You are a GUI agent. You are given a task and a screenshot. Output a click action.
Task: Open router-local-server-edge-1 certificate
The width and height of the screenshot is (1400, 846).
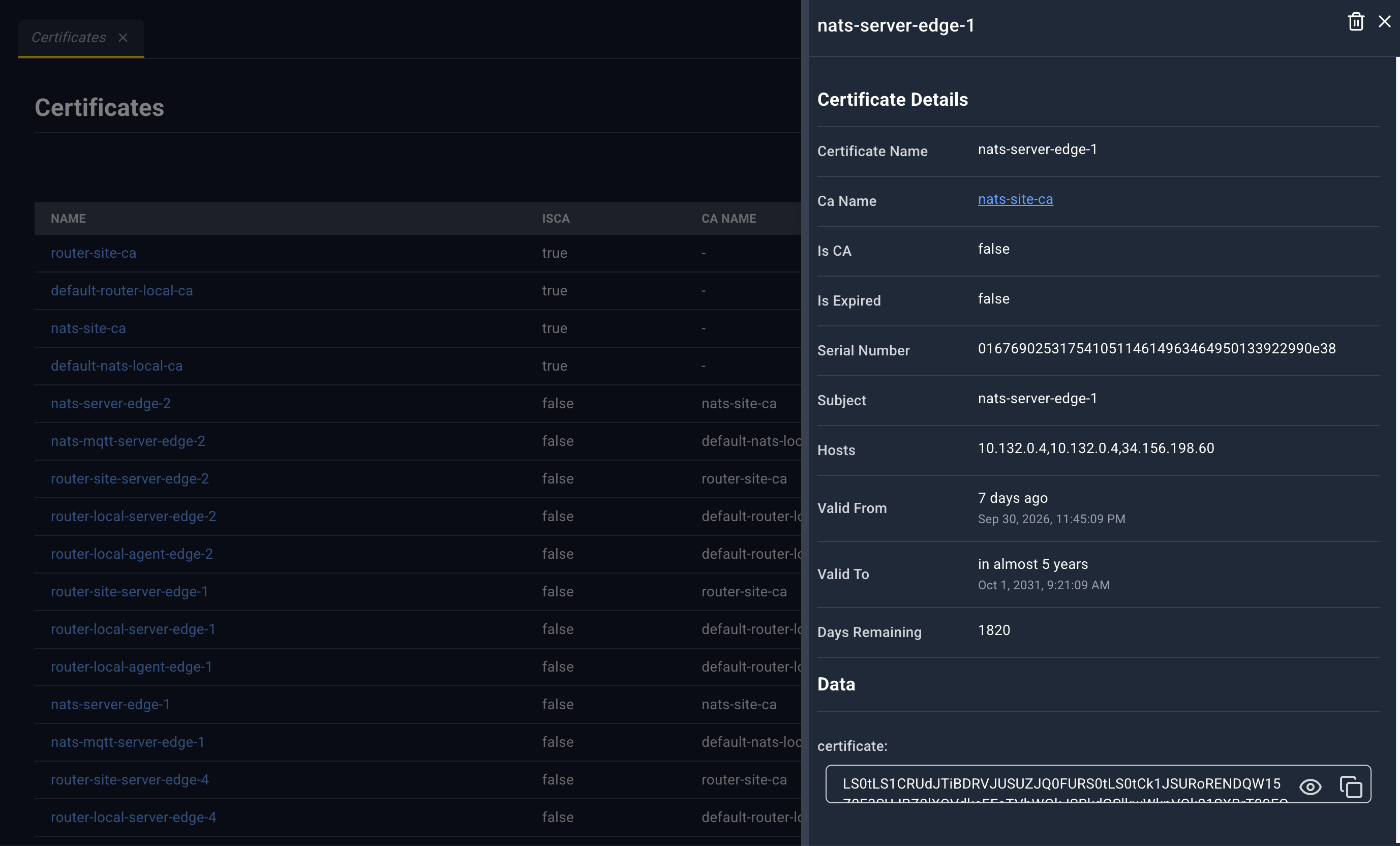tap(133, 629)
